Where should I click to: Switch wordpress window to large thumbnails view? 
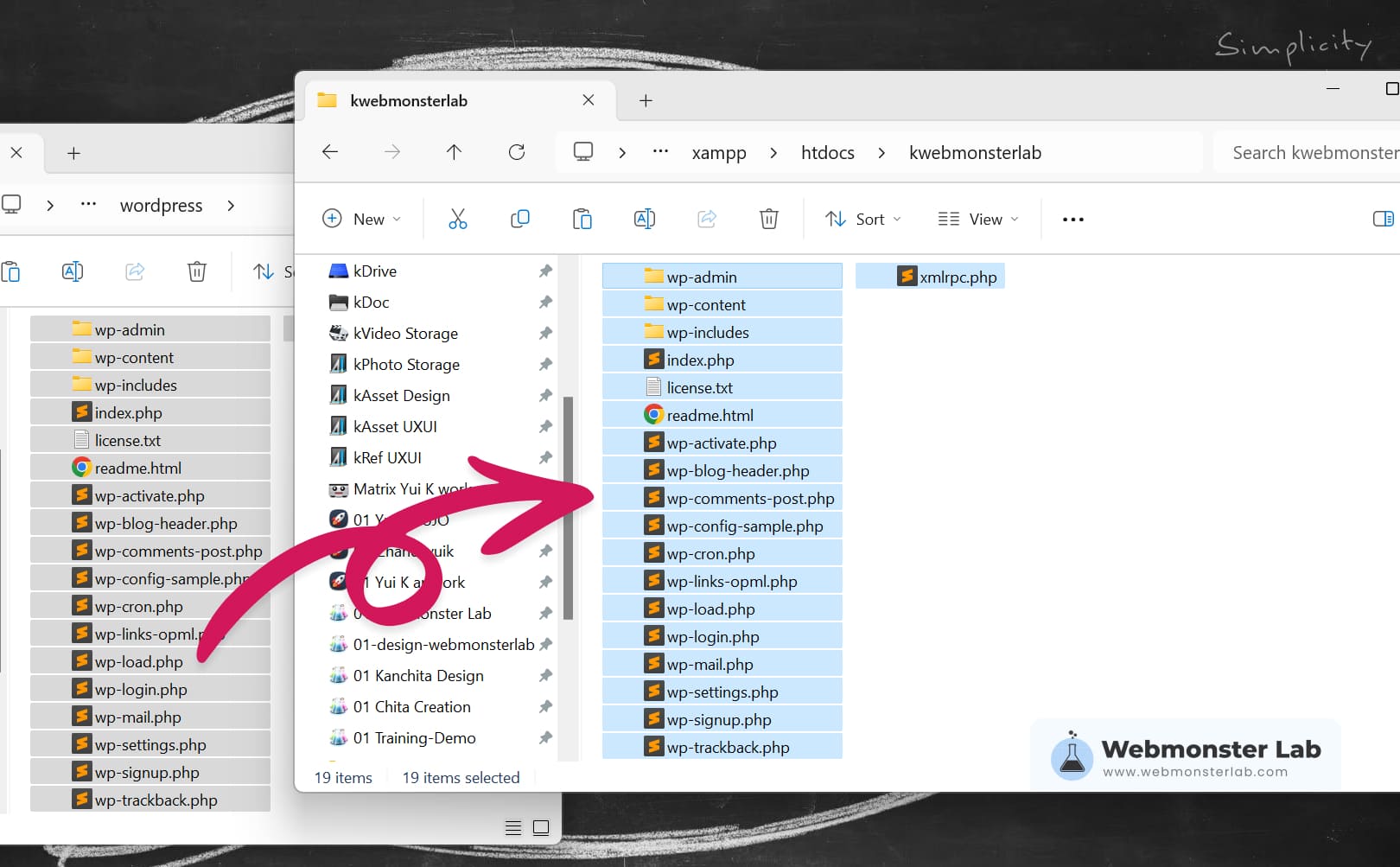pyautogui.click(x=541, y=828)
